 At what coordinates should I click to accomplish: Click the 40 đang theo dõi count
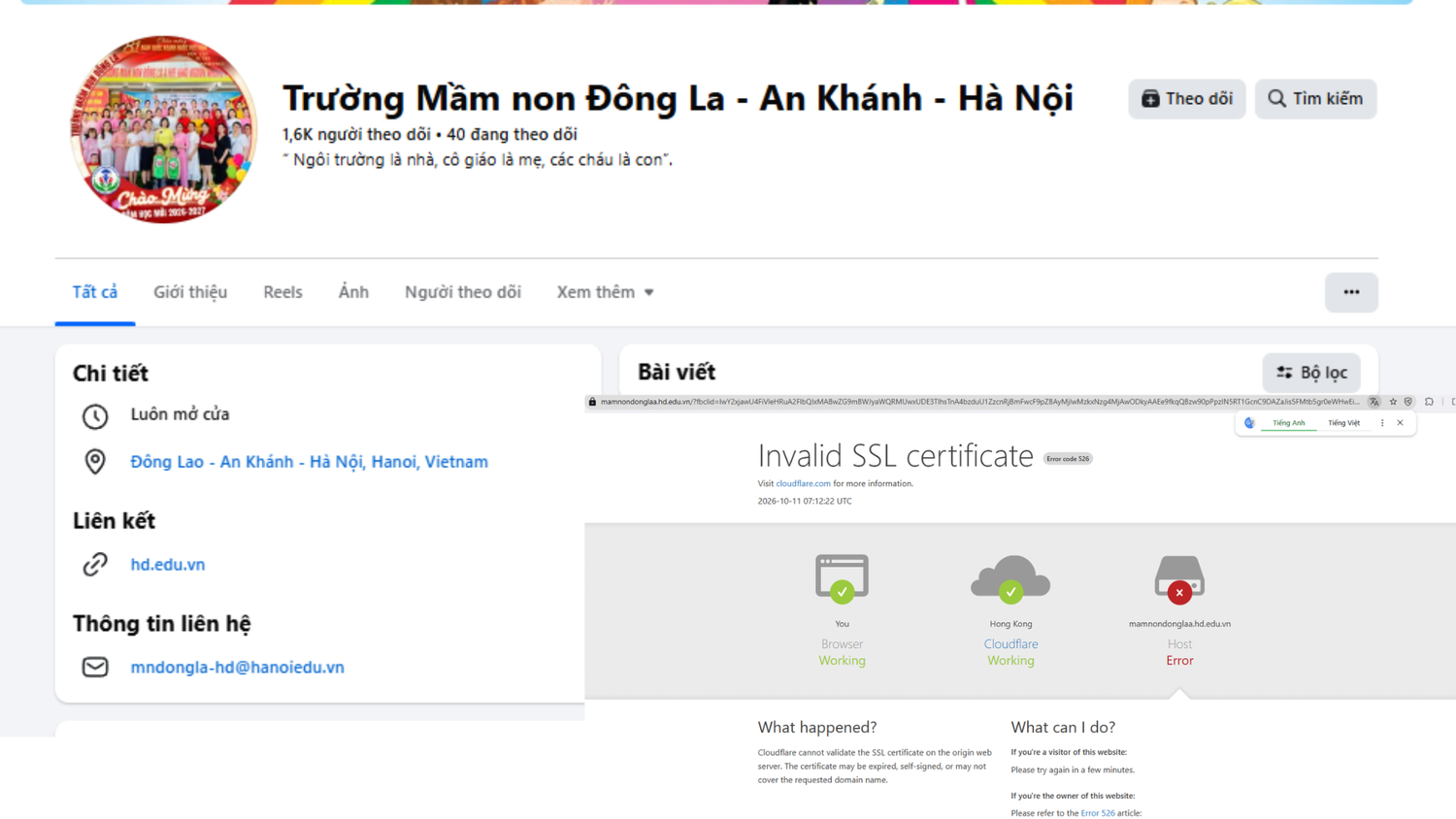tap(512, 134)
